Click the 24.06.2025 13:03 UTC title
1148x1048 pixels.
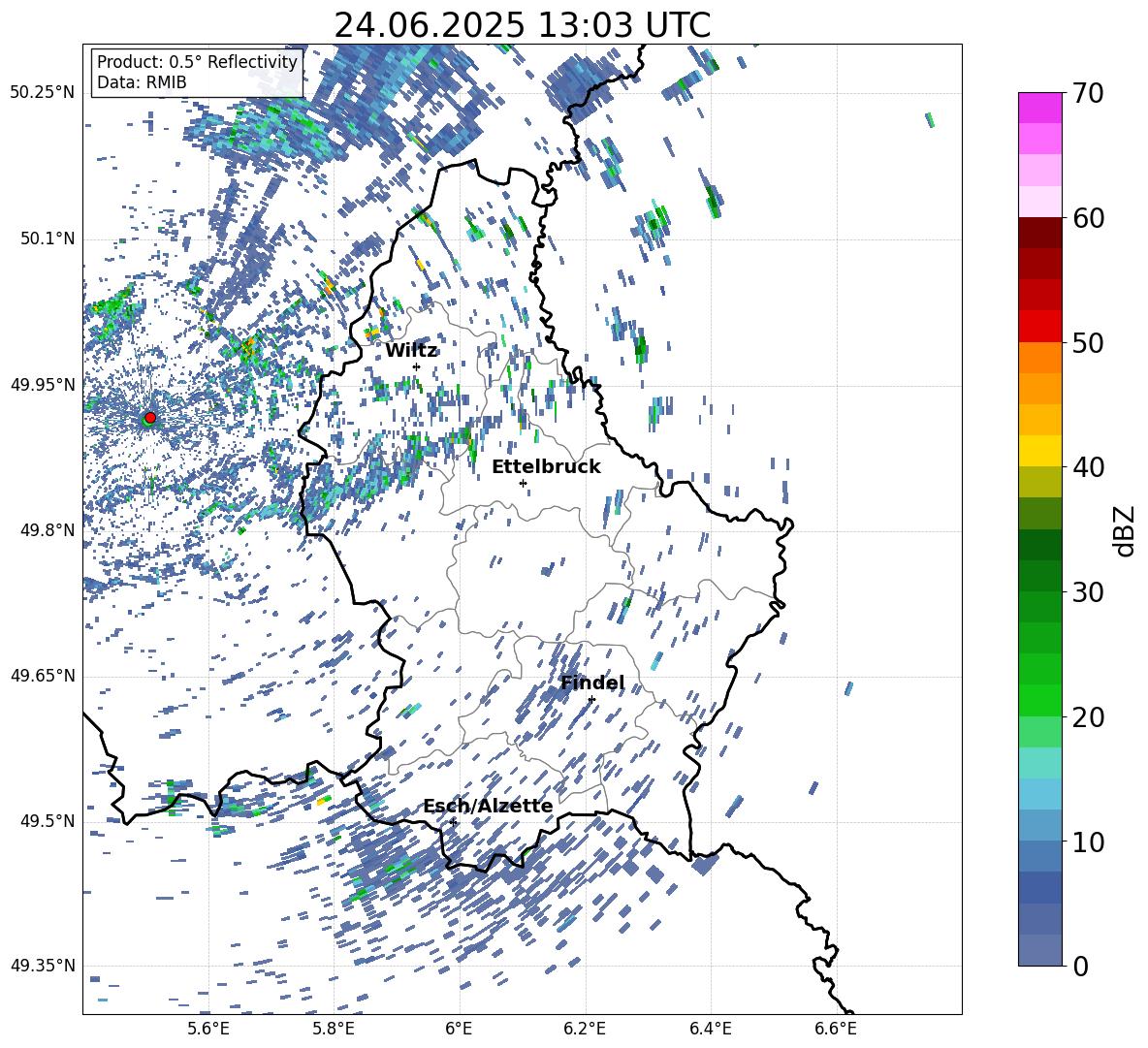click(522, 25)
